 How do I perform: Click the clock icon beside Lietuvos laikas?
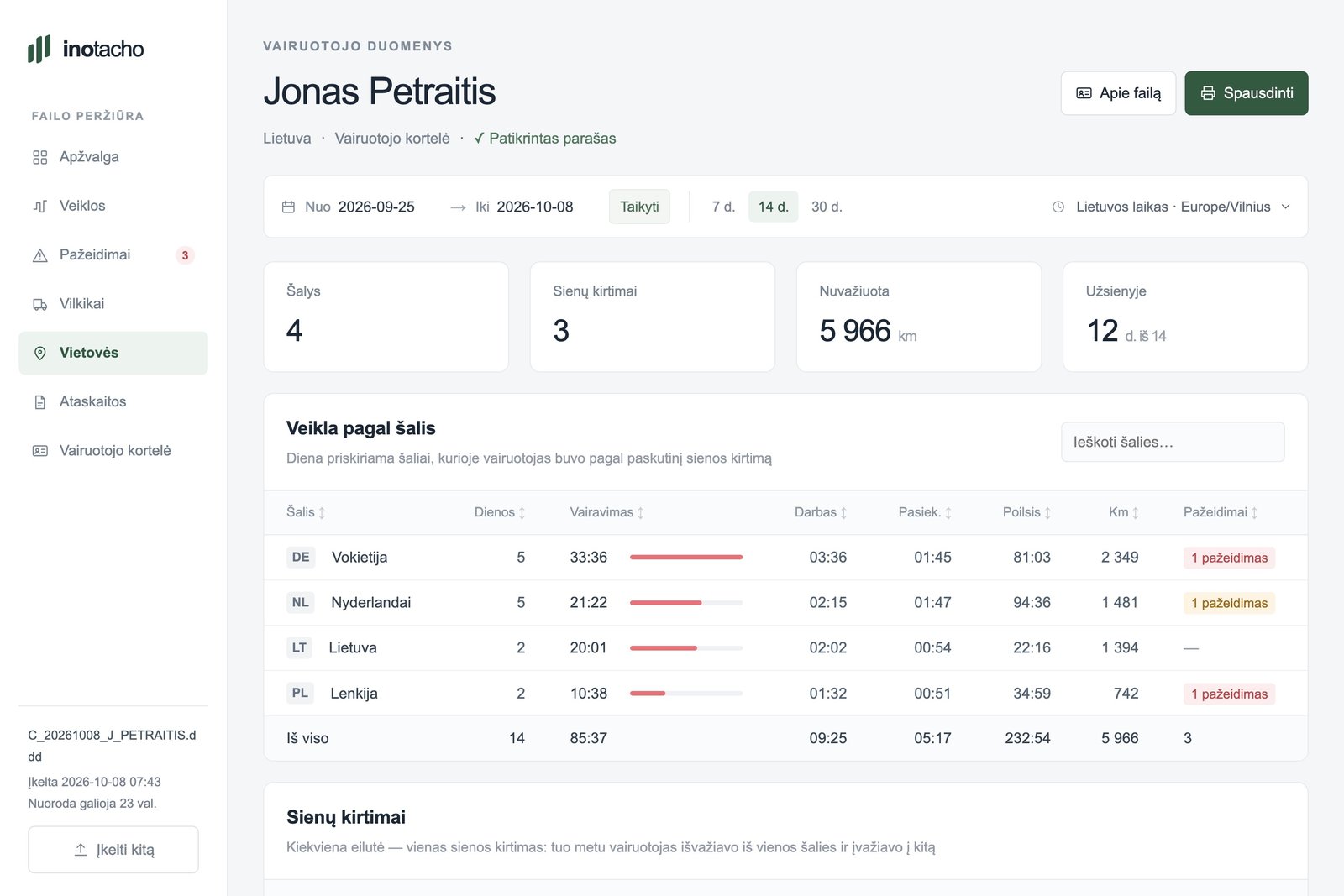point(1058,207)
